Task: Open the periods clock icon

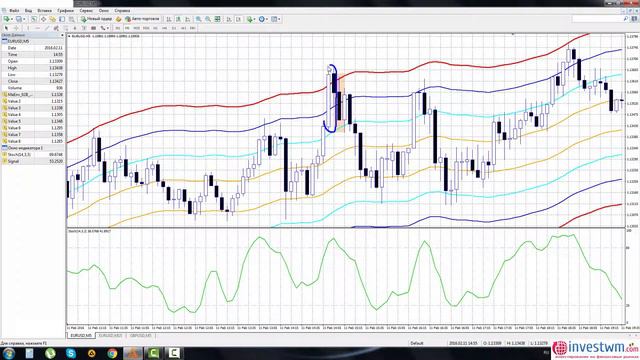Action: [262, 19]
